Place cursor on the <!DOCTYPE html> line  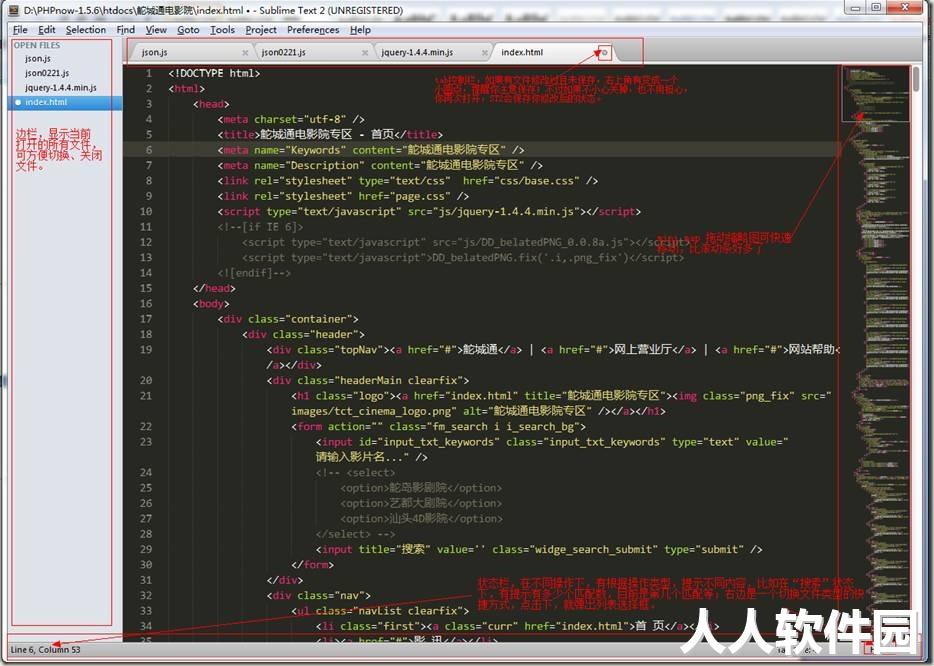(214, 73)
